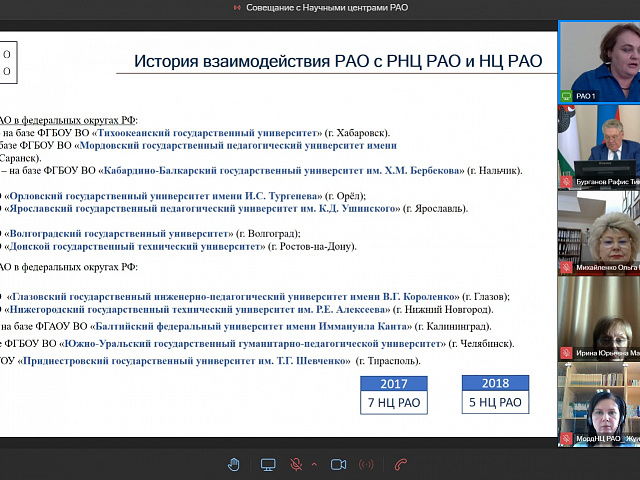The image size is (640, 480).
Task: Toggle the camera on or off
Action: pos(338,464)
